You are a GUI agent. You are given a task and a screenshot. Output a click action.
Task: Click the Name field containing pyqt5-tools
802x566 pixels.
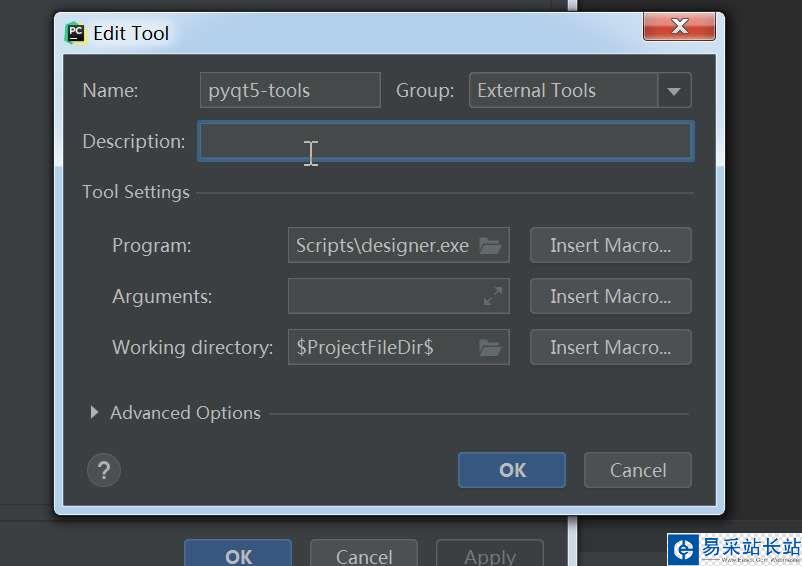[290, 91]
